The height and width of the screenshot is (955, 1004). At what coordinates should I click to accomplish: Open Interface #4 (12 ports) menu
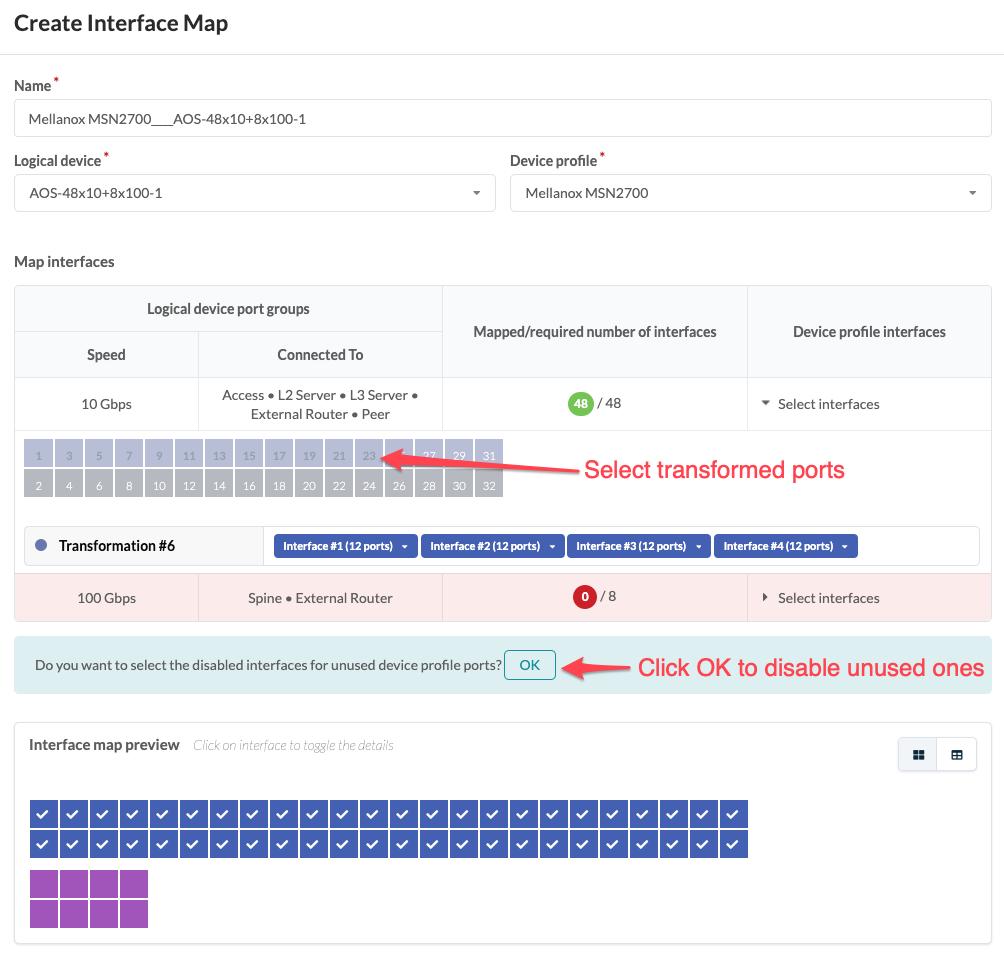(786, 546)
